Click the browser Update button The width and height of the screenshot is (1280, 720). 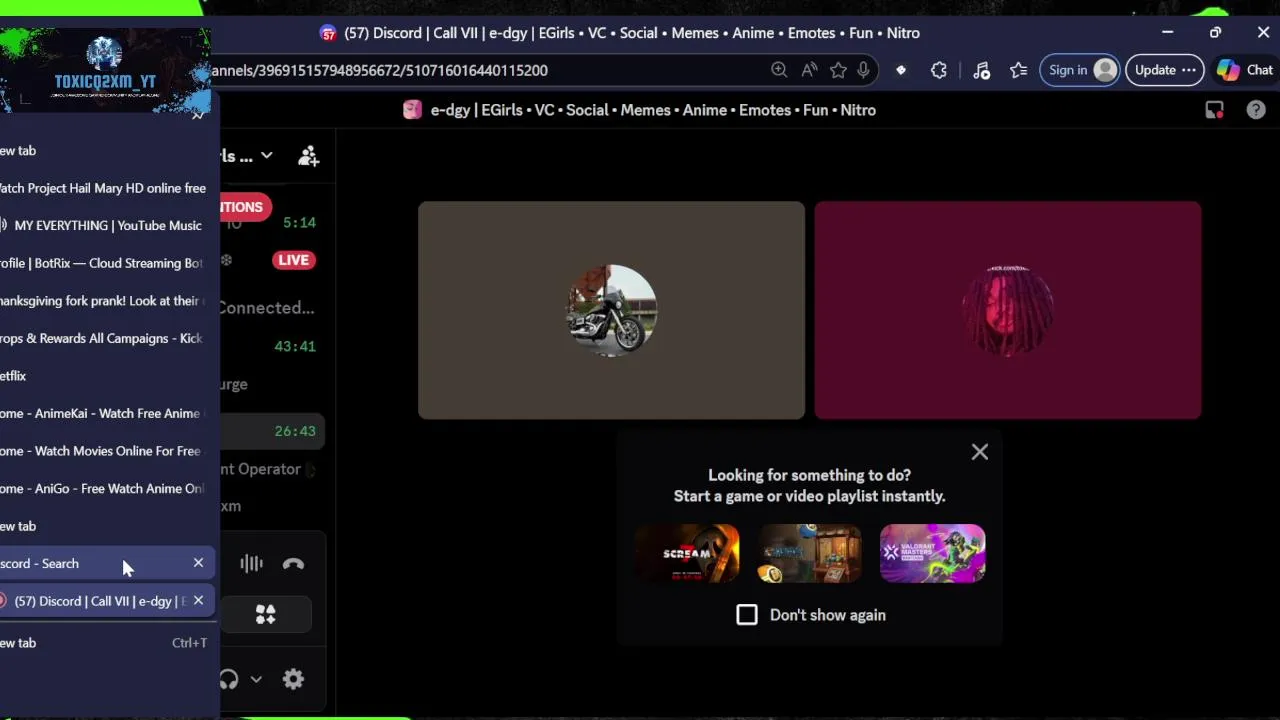(1164, 70)
